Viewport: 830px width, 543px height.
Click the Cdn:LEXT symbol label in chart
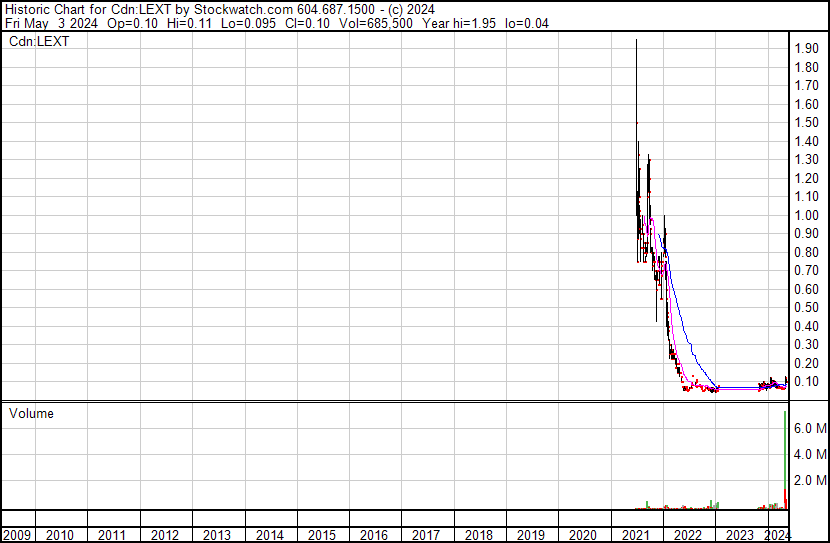click(x=38, y=42)
